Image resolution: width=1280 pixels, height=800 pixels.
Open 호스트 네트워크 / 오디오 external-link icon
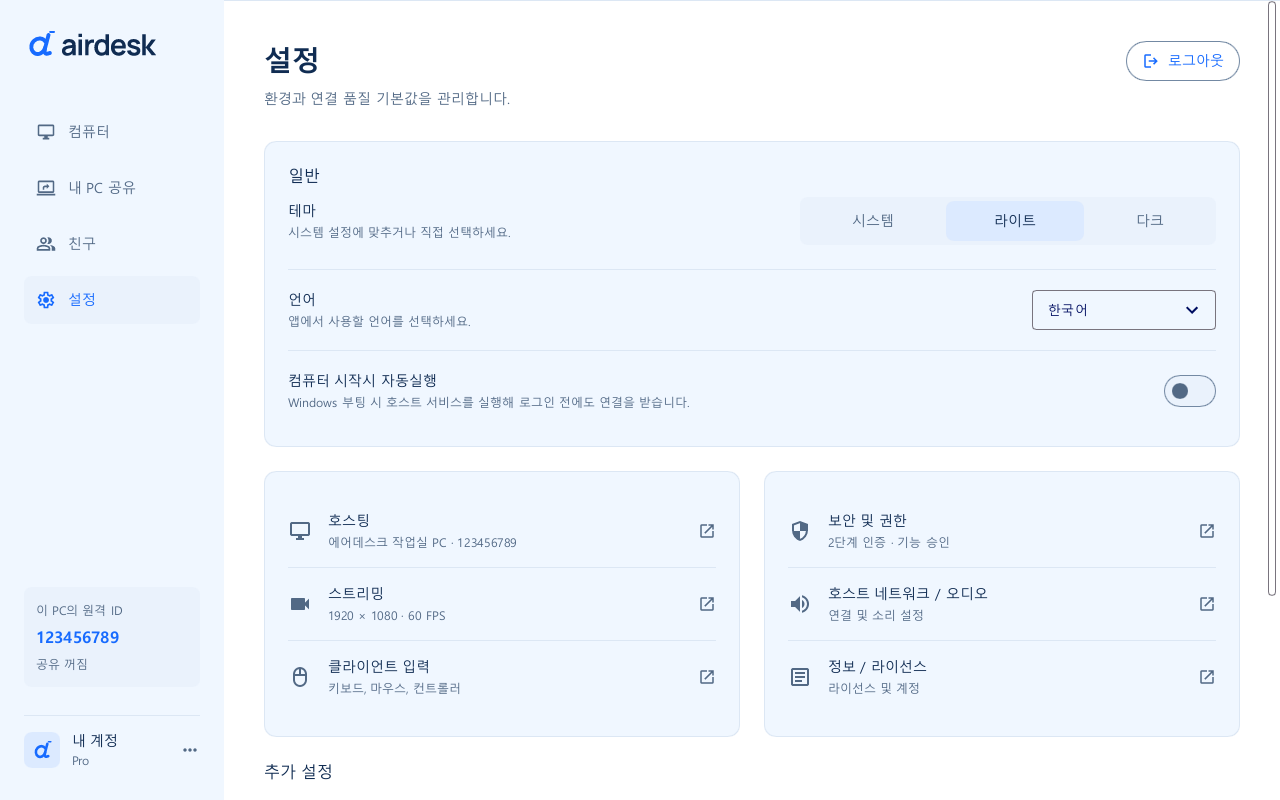[x=1207, y=604]
